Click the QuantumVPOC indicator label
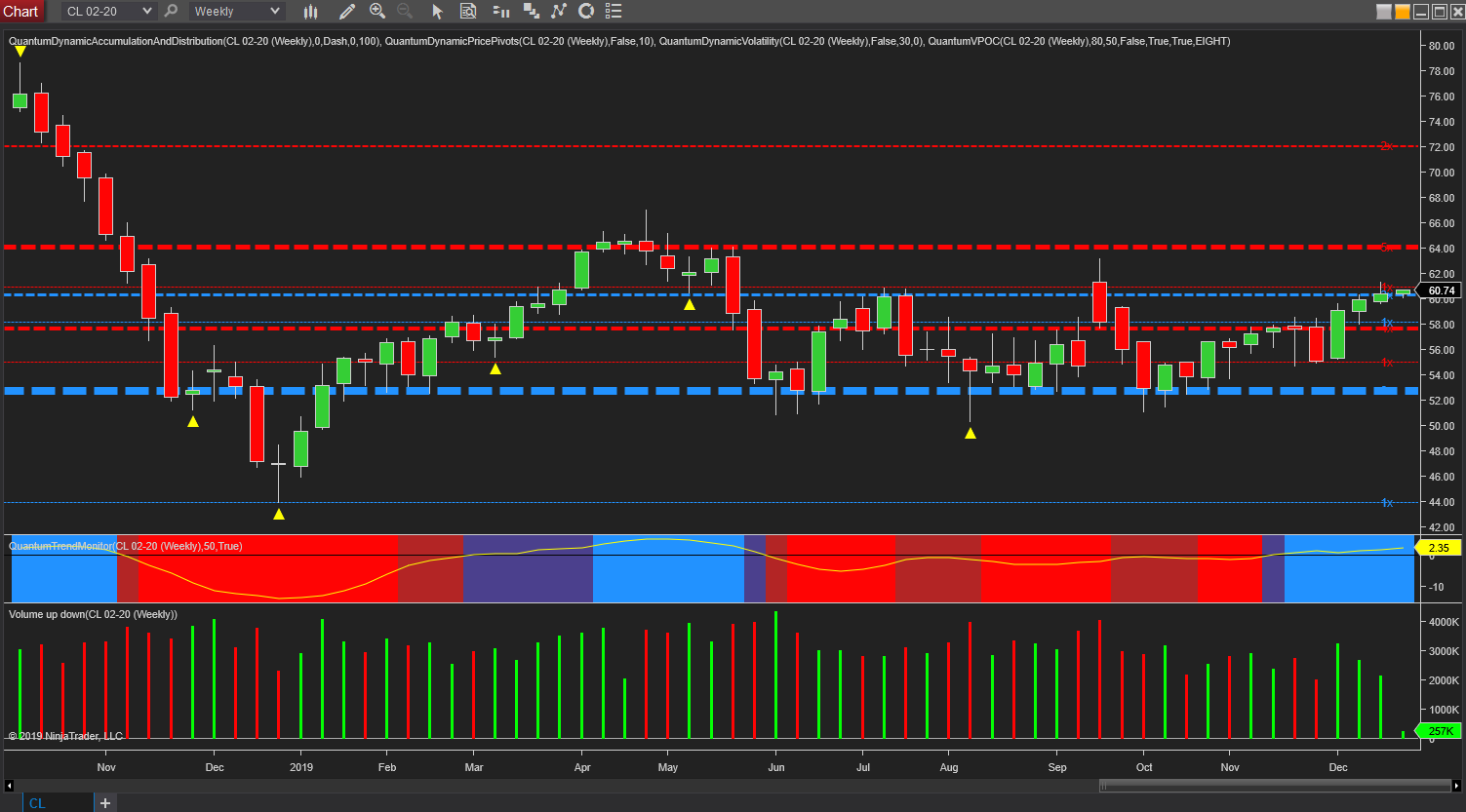1466x812 pixels. 1079,41
